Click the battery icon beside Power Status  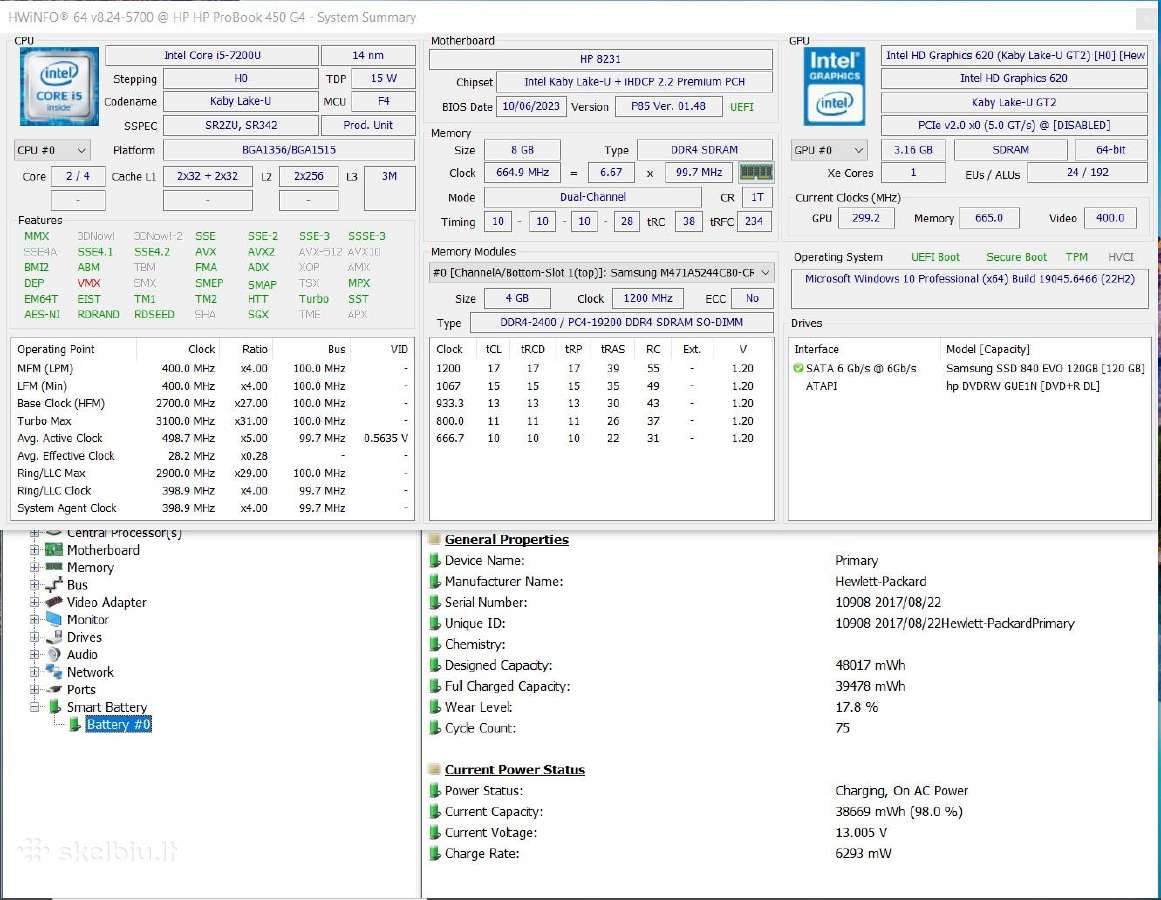coord(435,790)
